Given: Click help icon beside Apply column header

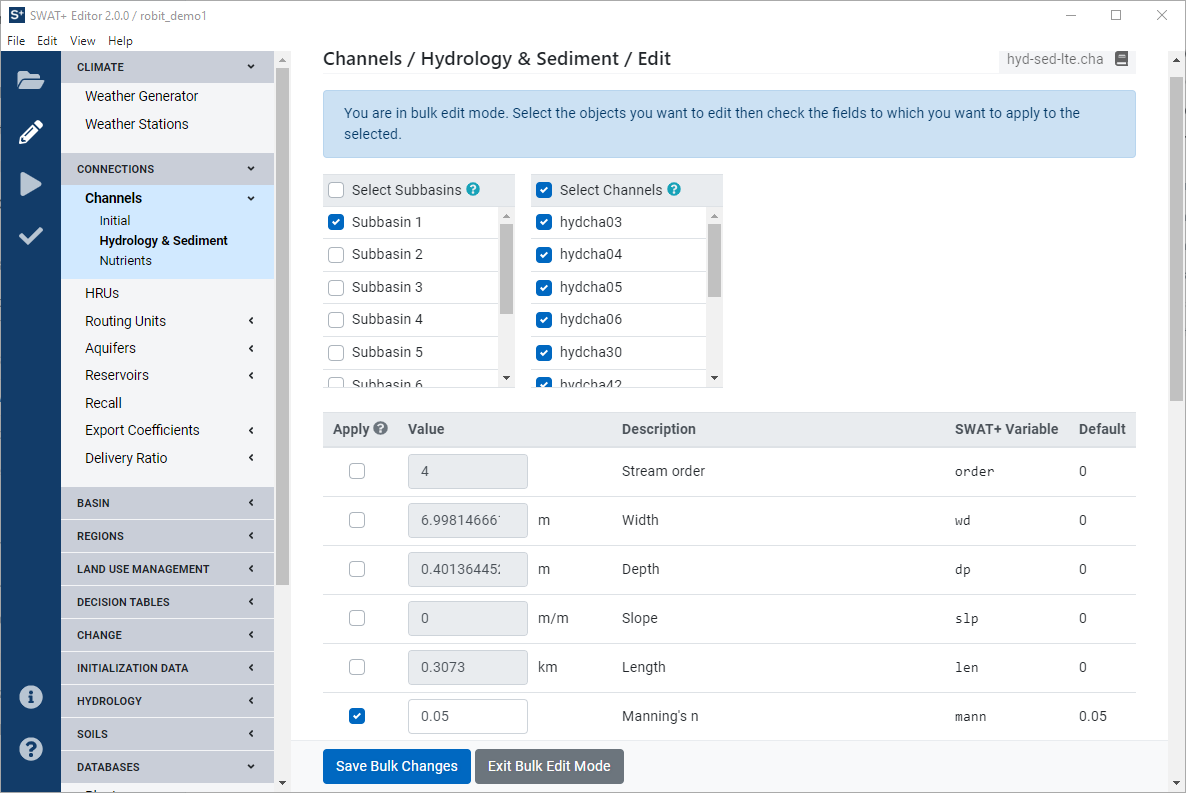Looking at the screenshot, I should point(380,429).
